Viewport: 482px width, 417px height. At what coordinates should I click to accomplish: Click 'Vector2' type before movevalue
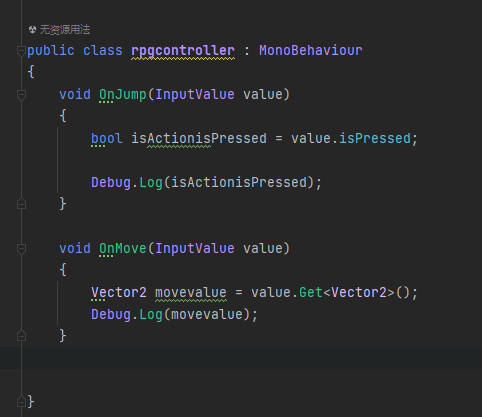point(119,293)
